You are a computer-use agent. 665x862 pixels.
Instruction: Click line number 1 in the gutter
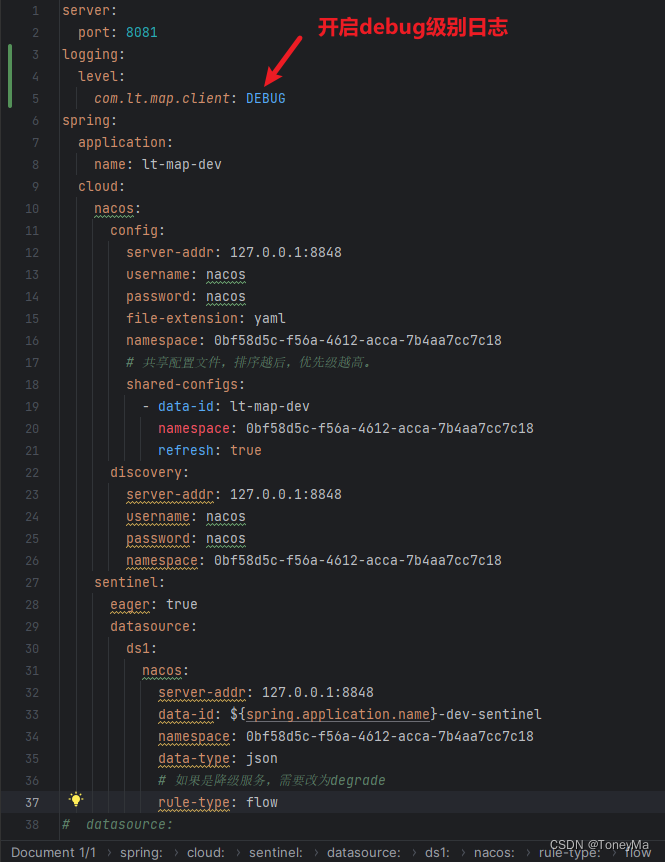(x=35, y=10)
